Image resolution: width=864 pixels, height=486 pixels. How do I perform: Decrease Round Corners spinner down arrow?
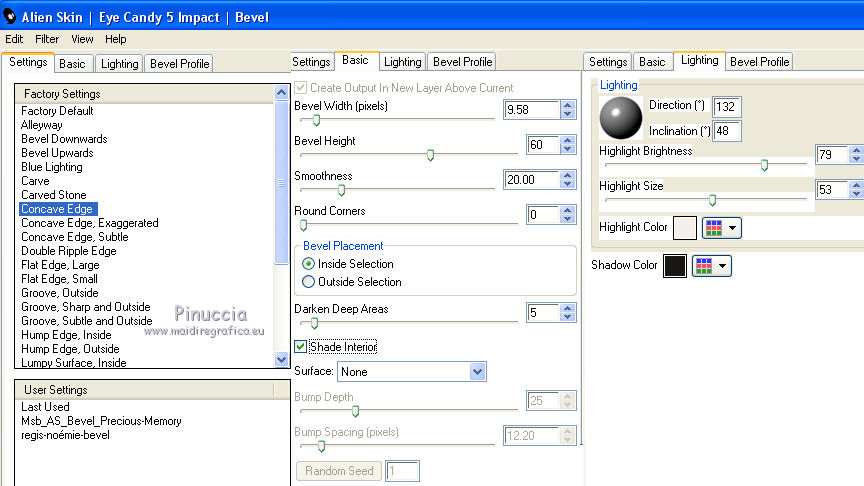pyautogui.click(x=568, y=219)
